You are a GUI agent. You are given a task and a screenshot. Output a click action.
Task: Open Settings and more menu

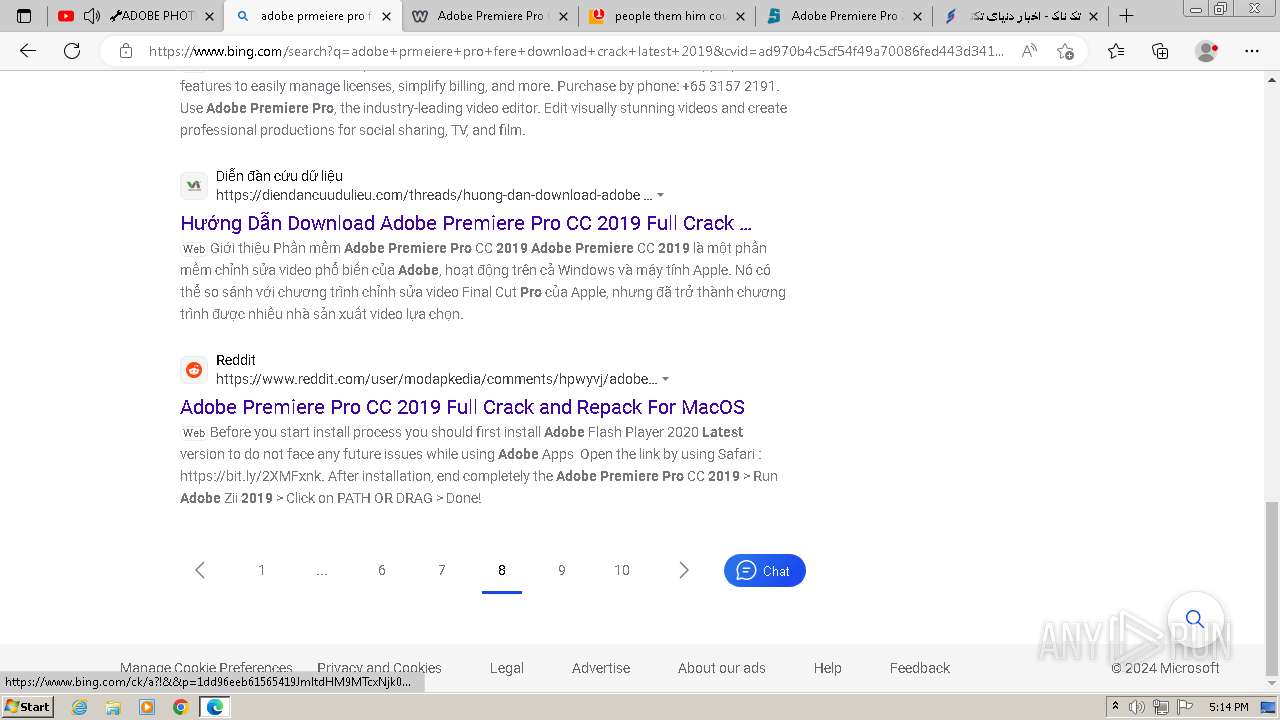click(x=1252, y=51)
